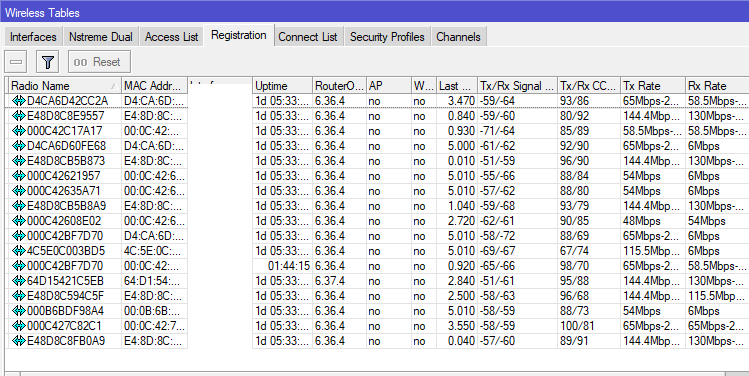Sort by Tx/Rx Signal column header
749x376 pixels.
[517, 86]
